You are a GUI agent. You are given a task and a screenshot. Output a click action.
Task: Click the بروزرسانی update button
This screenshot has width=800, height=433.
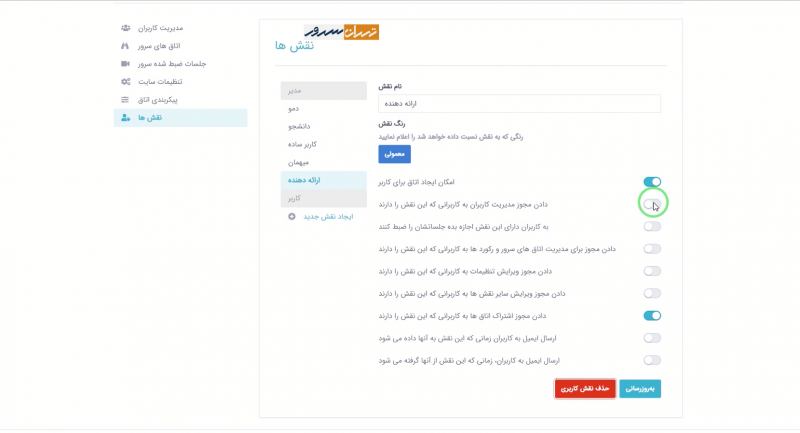click(x=640, y=388)
